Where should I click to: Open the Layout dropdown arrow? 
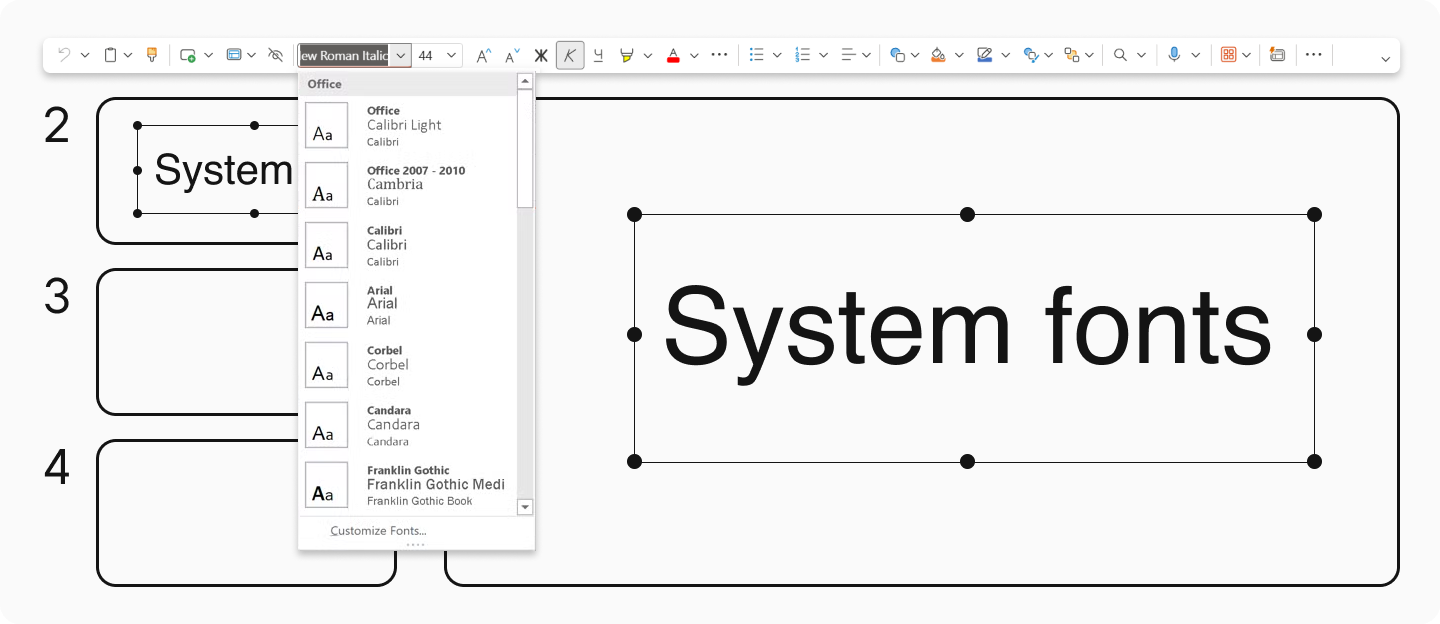252,55
